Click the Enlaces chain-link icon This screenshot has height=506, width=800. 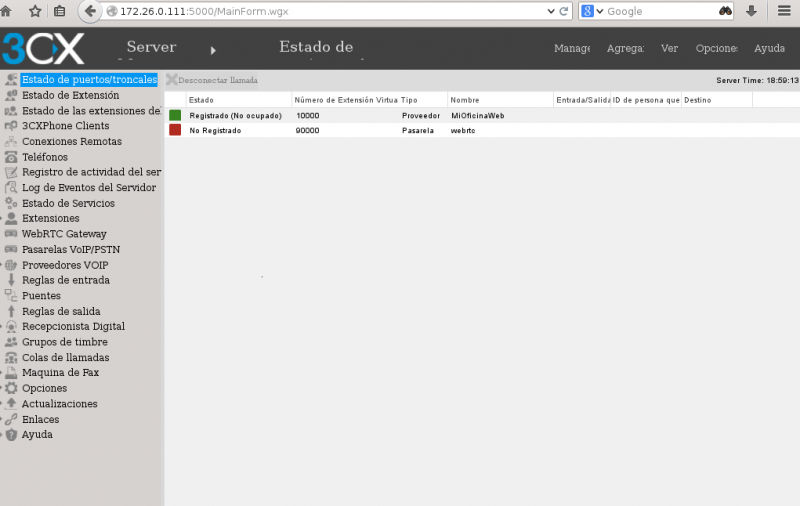(11, 419)
